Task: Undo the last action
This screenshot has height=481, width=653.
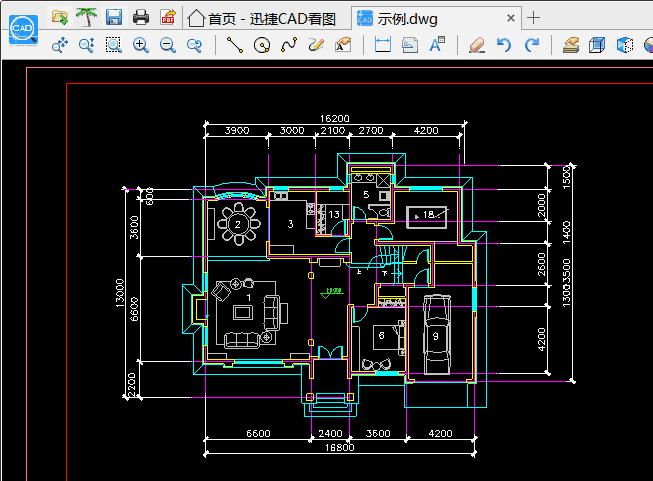Action: coord(504,45)
